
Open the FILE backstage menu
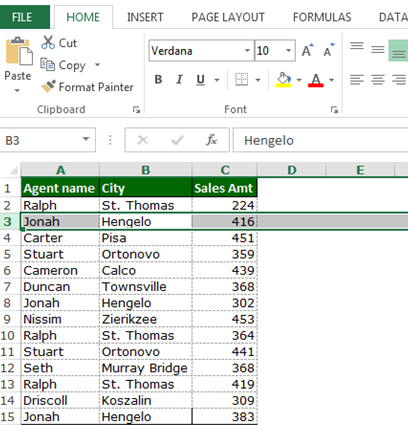pyautogui.click(x=22, y=17)
